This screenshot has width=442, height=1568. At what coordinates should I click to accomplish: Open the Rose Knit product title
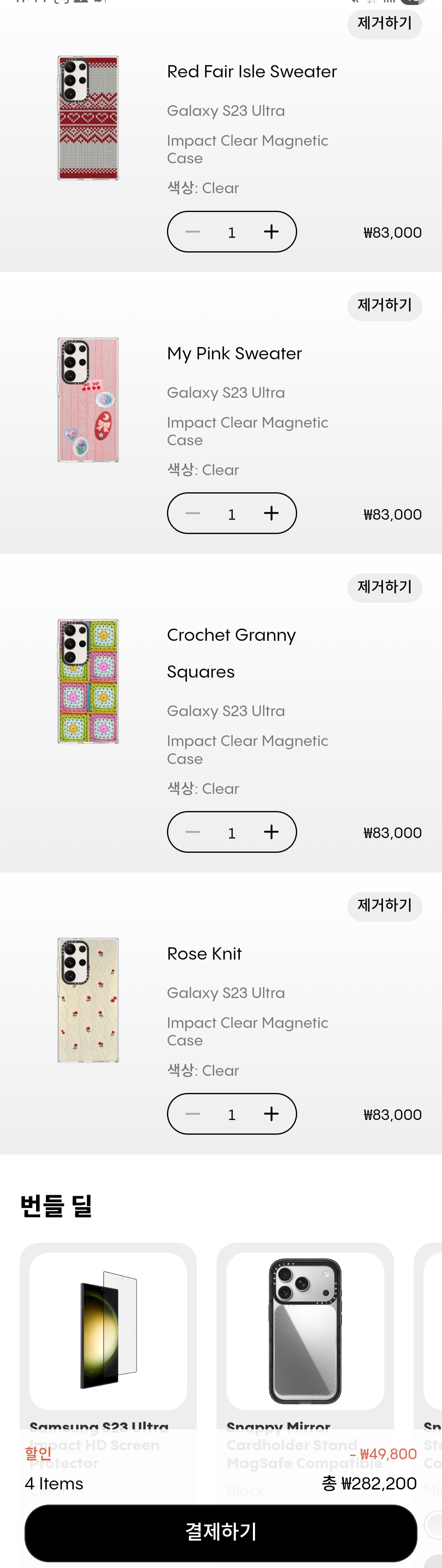click(x=205, y=954)
